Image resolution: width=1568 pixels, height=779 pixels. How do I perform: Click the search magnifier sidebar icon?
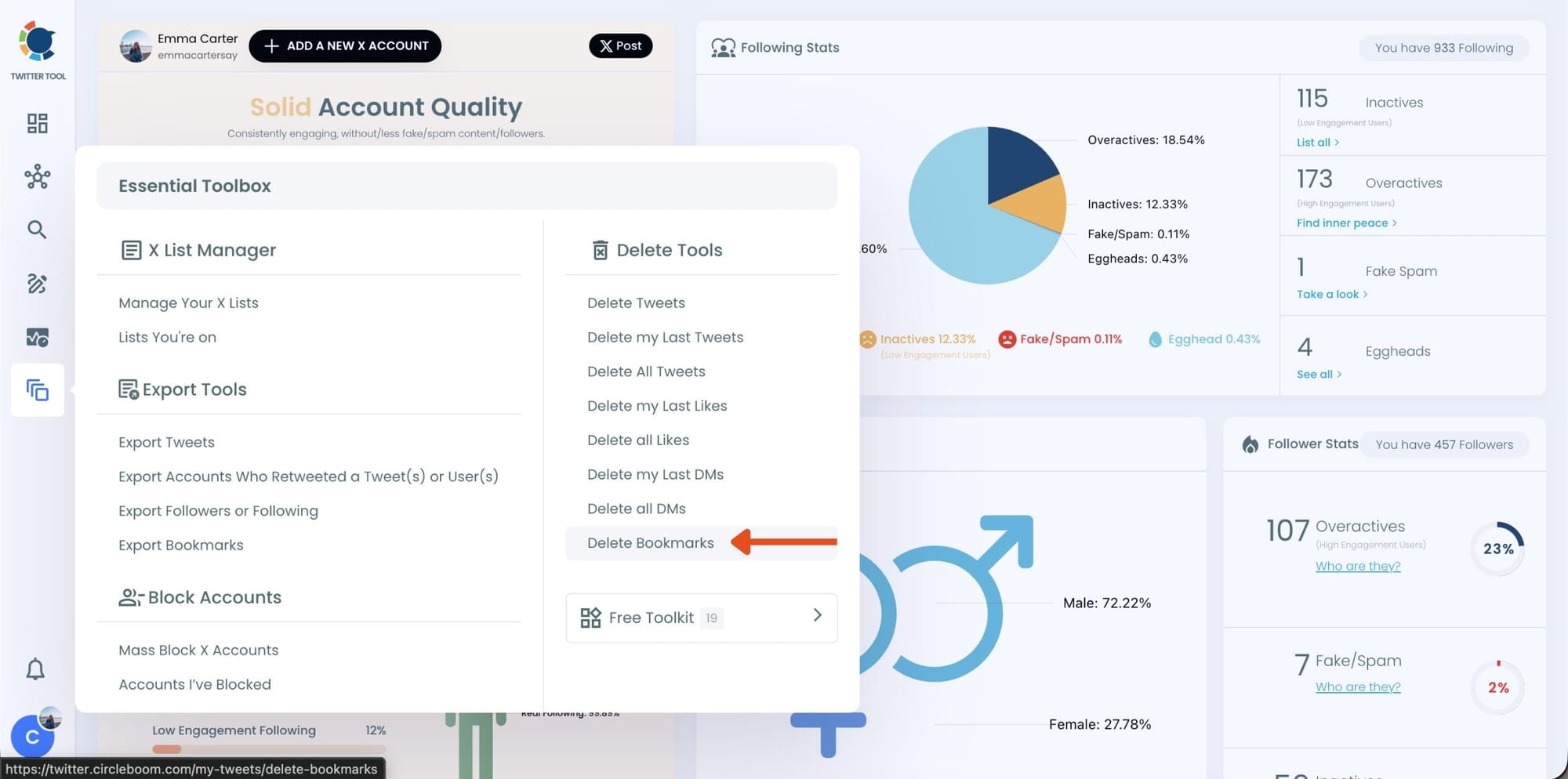click(38, 230)
